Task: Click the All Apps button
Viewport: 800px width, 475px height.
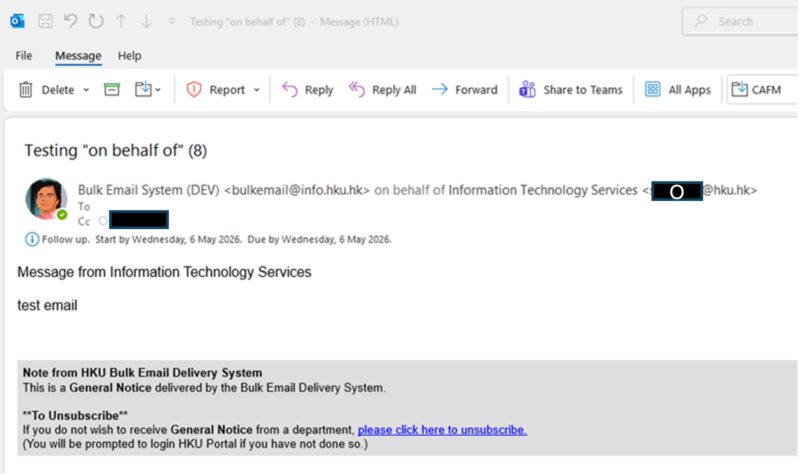Action: coord(678,90)
